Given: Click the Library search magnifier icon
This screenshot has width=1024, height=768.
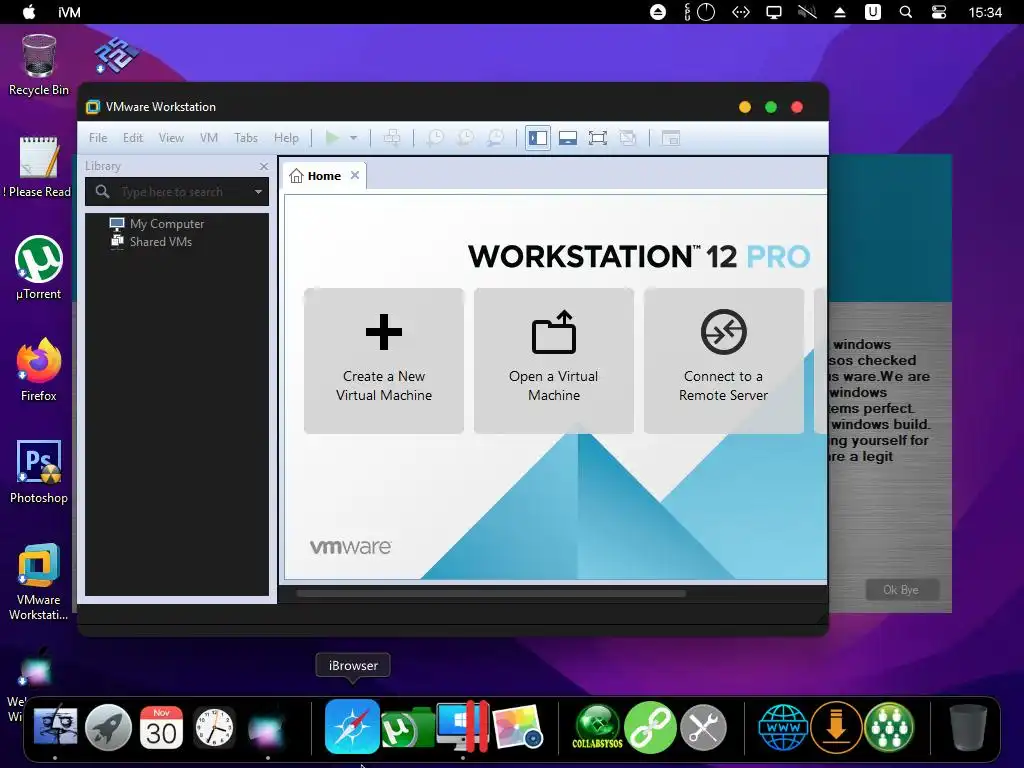Looking at the screenshot, I should [x=103, y=191].
